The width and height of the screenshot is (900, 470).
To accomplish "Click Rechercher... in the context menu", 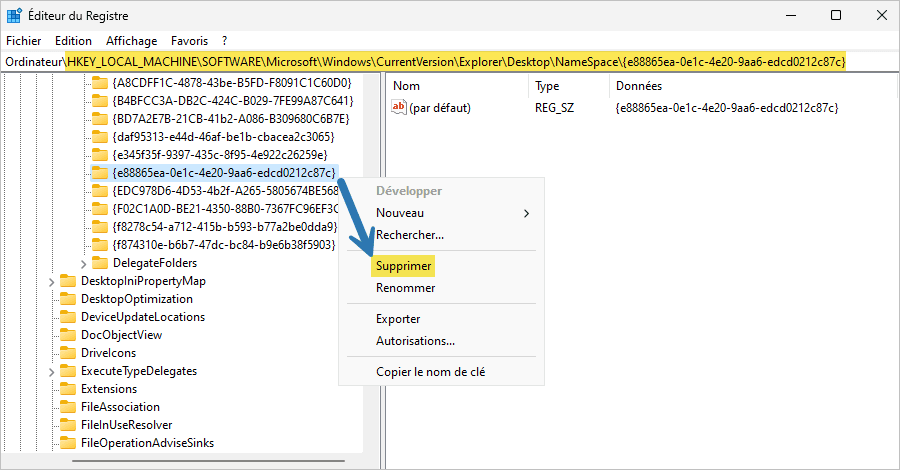I will click(x=409, y=235).
